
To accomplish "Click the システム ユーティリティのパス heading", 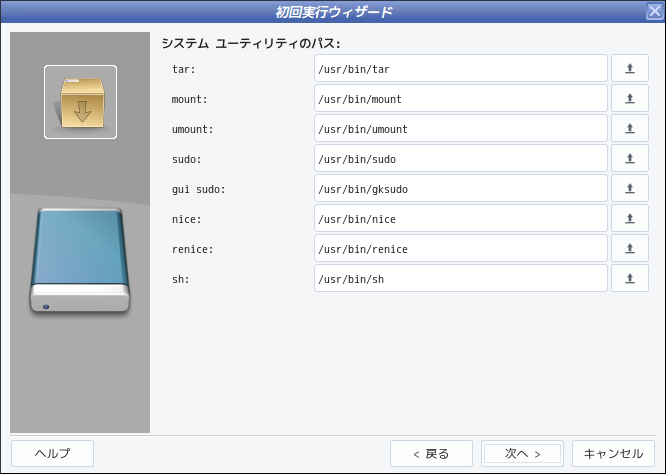I will click(x=251, y=43).
